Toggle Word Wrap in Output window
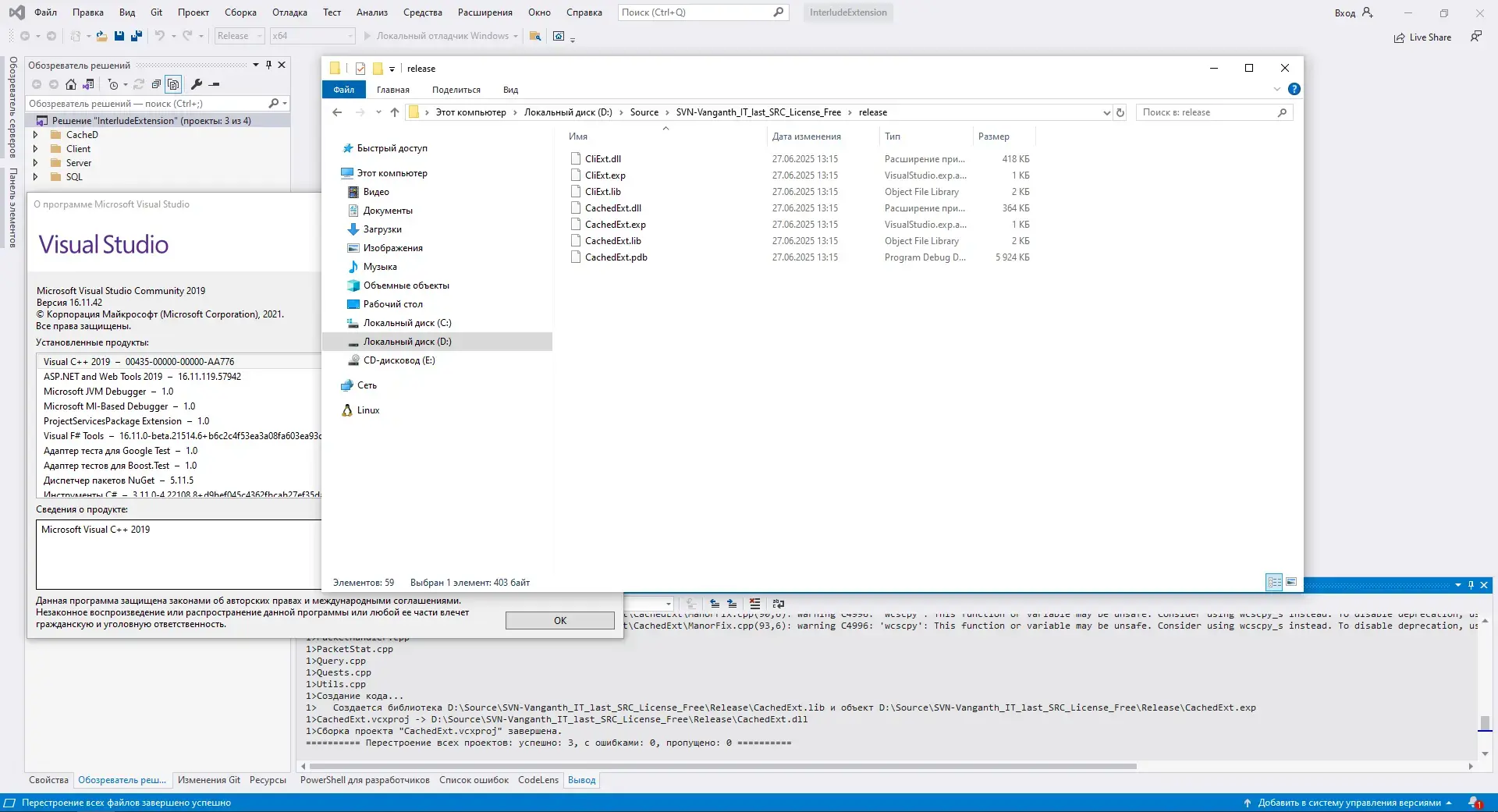 click(x=778, y=604)
